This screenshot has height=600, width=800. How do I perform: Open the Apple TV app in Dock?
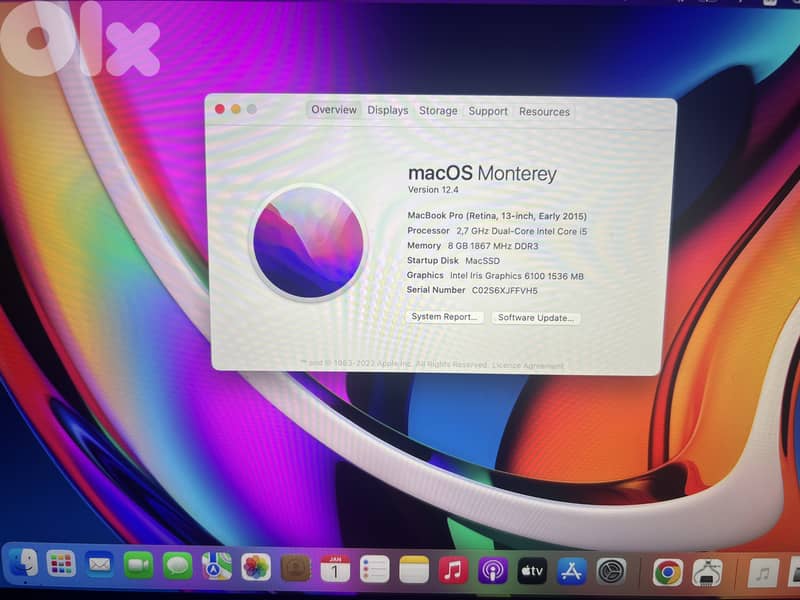click(532, 571)
